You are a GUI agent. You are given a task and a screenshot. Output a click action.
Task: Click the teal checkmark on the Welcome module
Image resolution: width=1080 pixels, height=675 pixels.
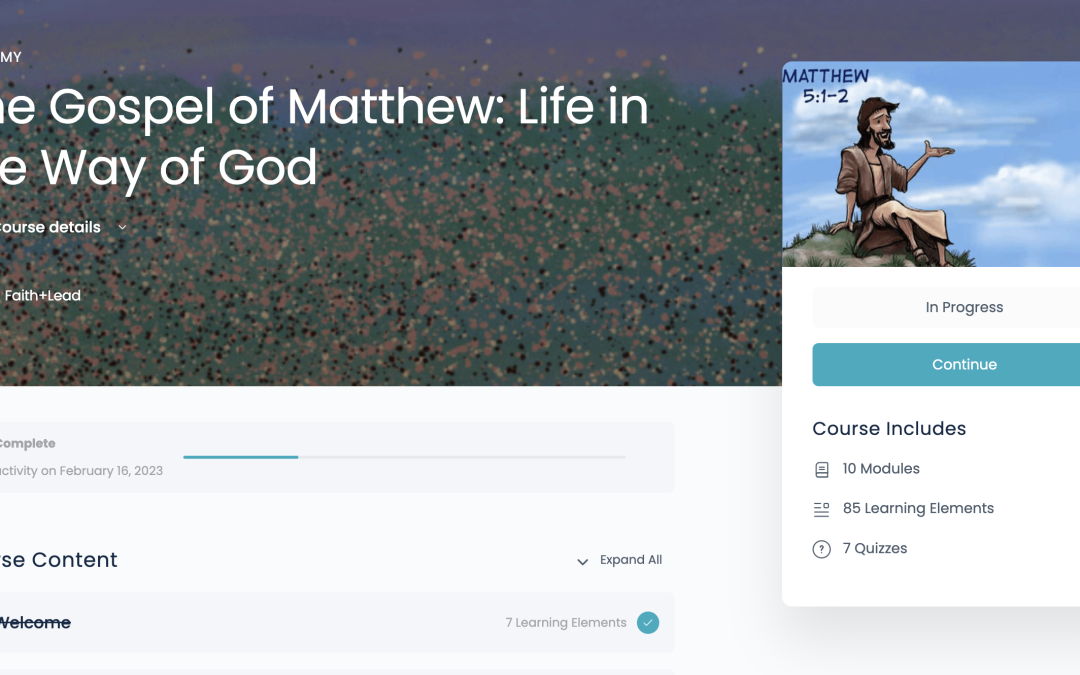(x=647, y=622)
